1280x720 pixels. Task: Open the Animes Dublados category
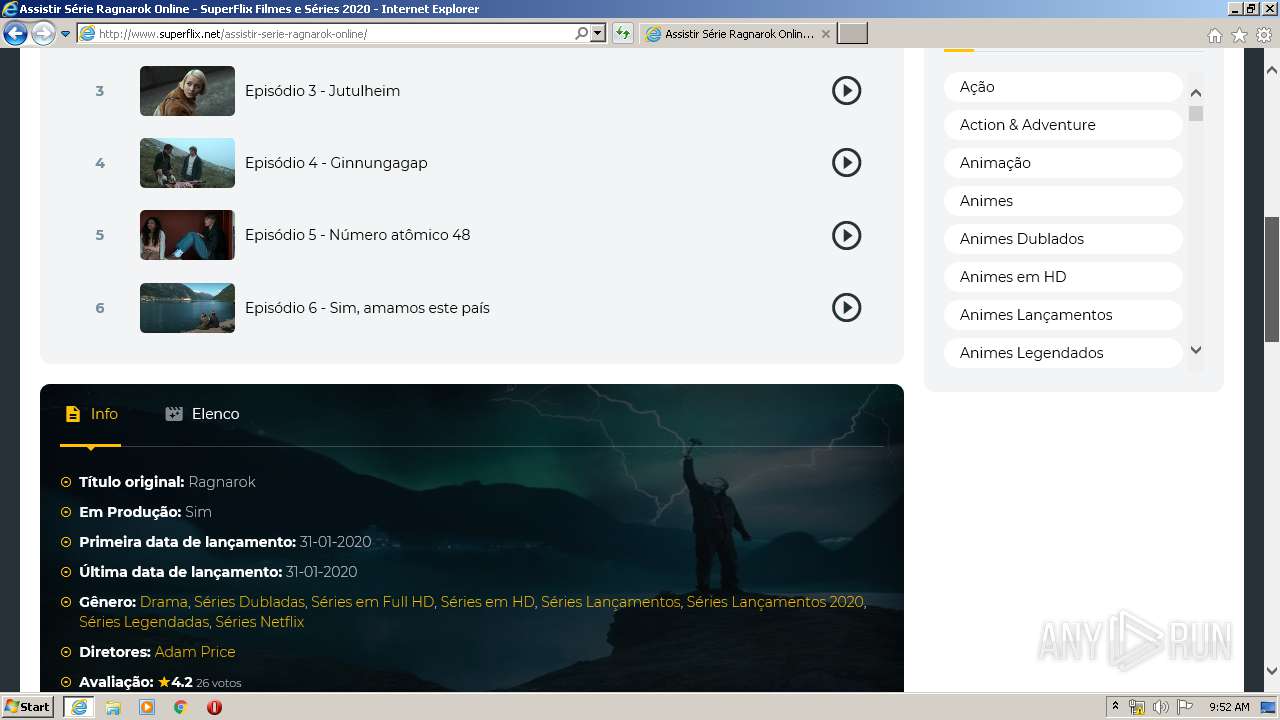click(x=1063, y=239)
